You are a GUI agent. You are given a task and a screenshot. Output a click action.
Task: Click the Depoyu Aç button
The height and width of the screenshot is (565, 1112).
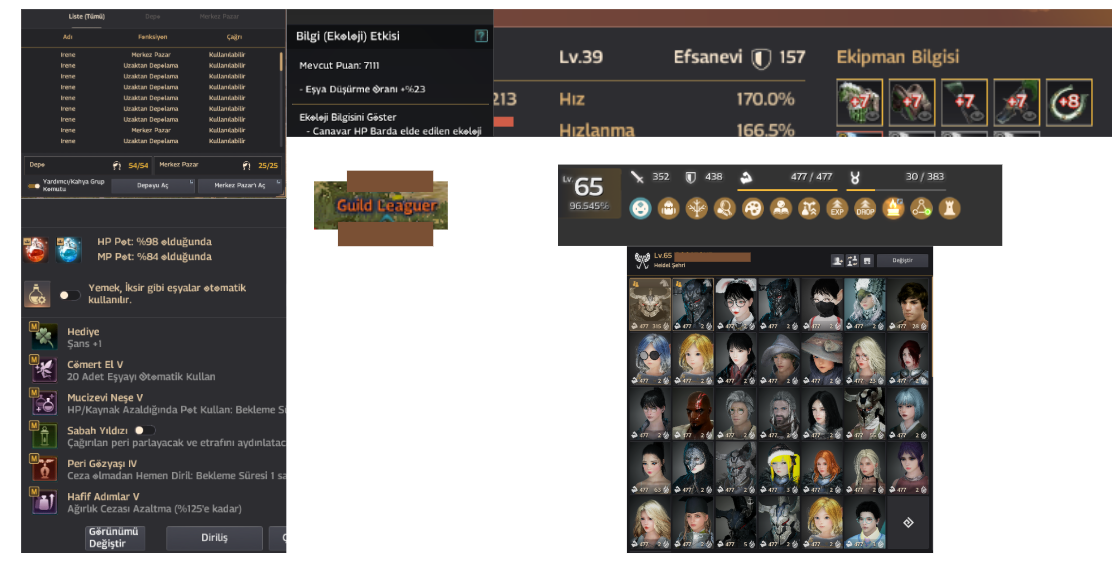coord(152,186)
